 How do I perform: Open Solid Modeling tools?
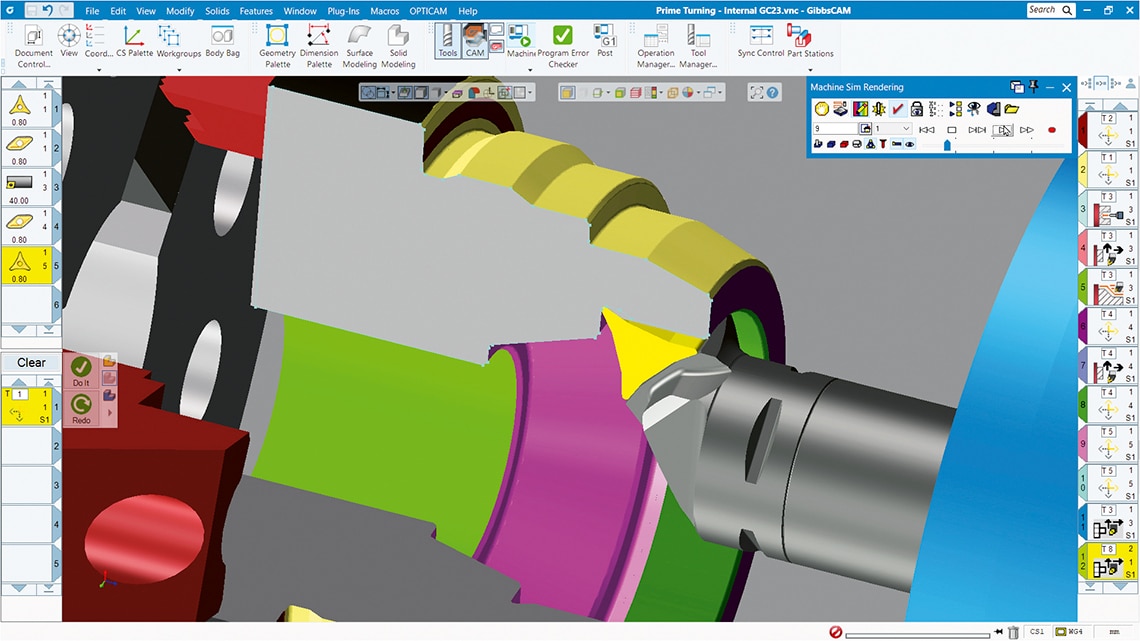(398, 45)
